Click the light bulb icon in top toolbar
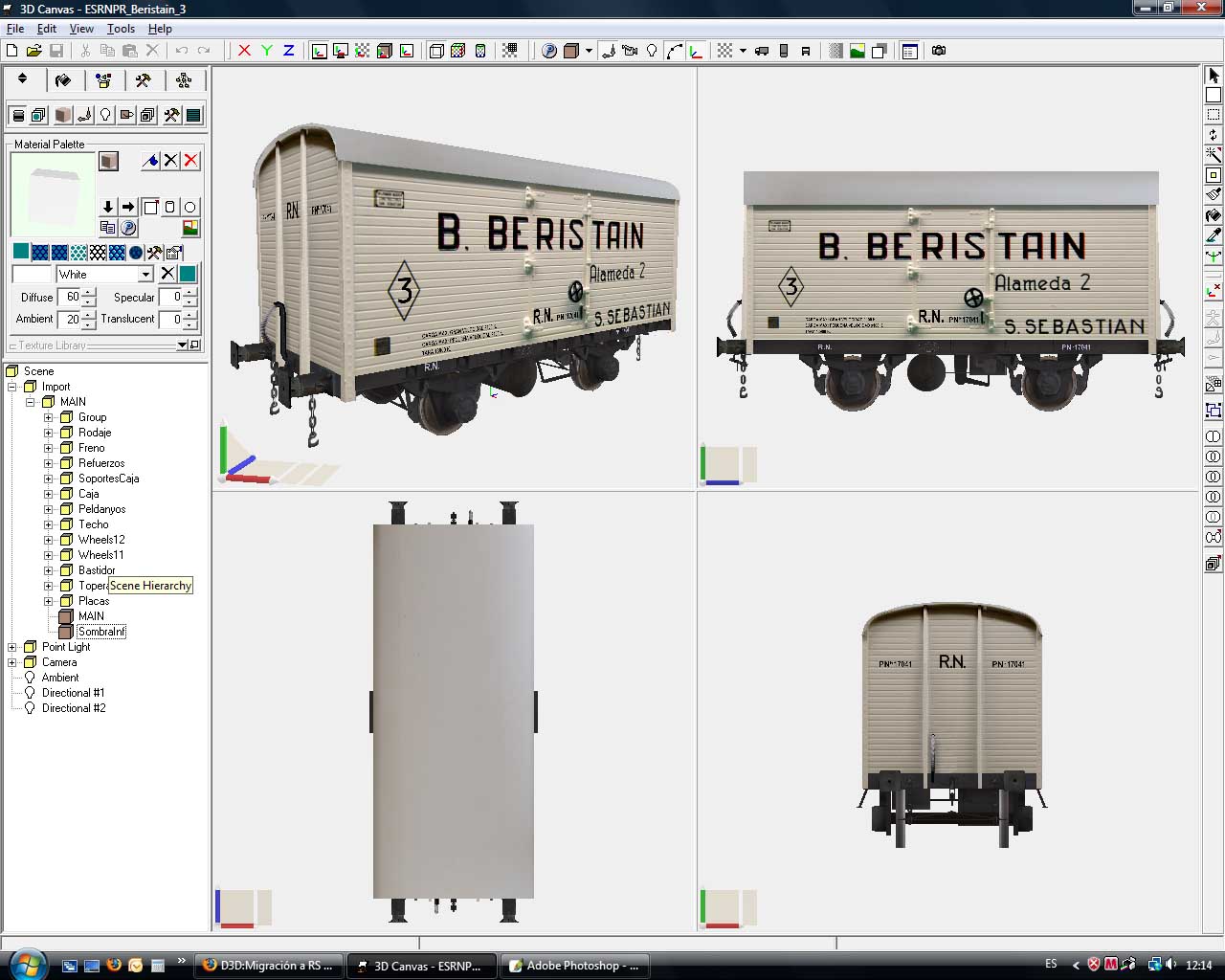Screen dimensions: 1225x980 tap(652, 51)
